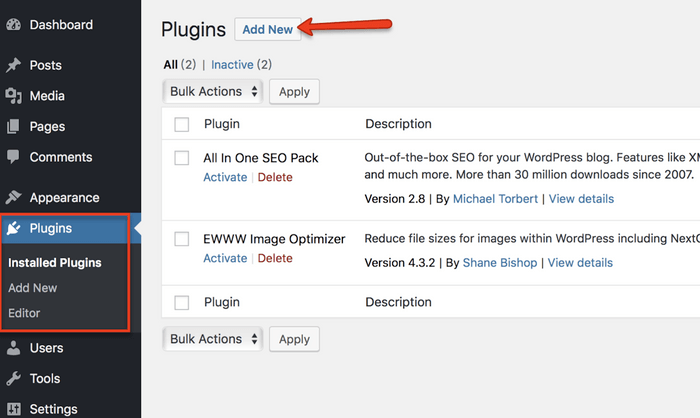Viewport: 700px width, 418px height.
Task: Click the Description column header at top
Action: coord(399,124)
